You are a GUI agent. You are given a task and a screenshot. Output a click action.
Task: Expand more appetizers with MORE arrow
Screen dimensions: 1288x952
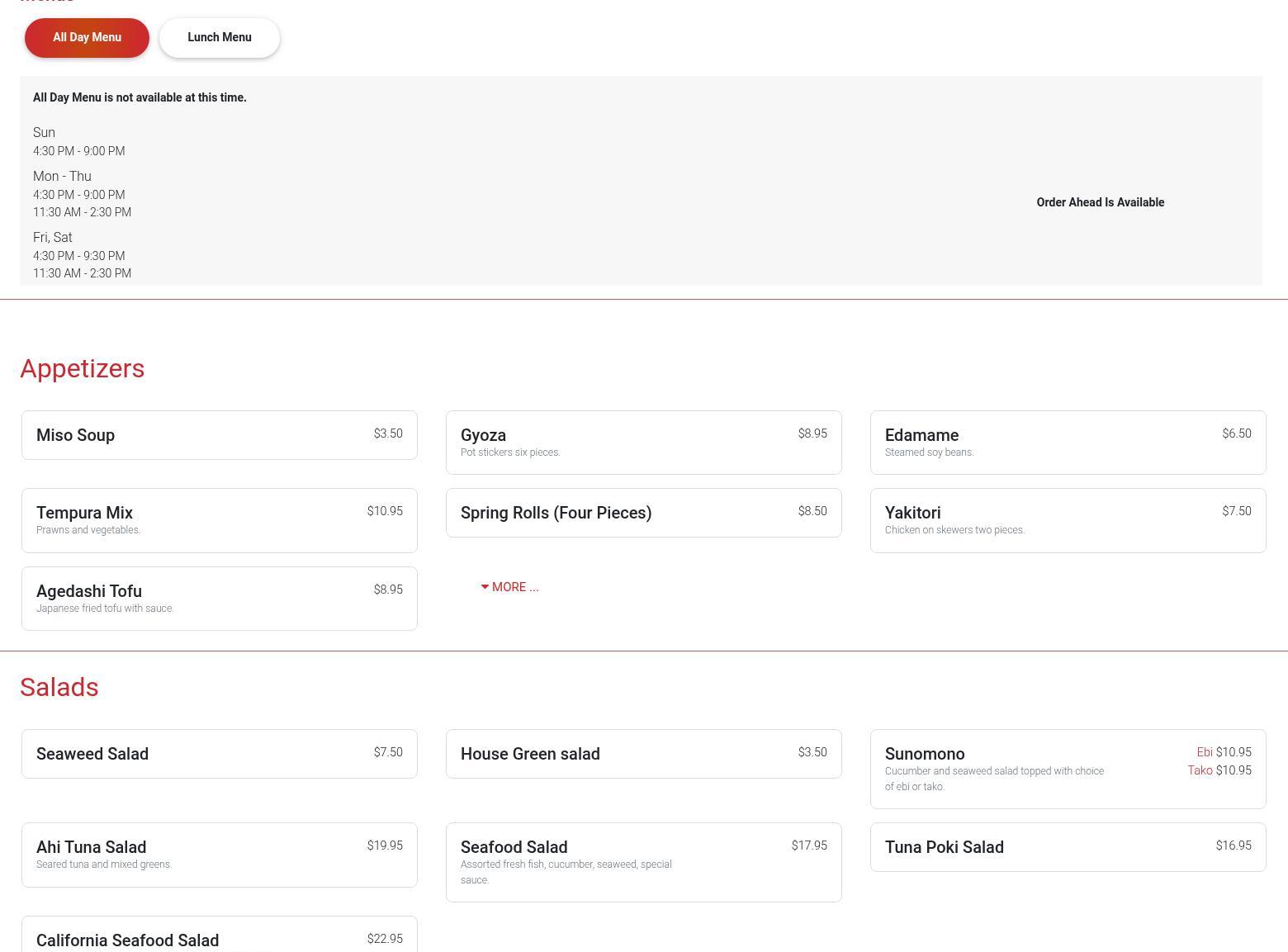[x=509, y=587]
